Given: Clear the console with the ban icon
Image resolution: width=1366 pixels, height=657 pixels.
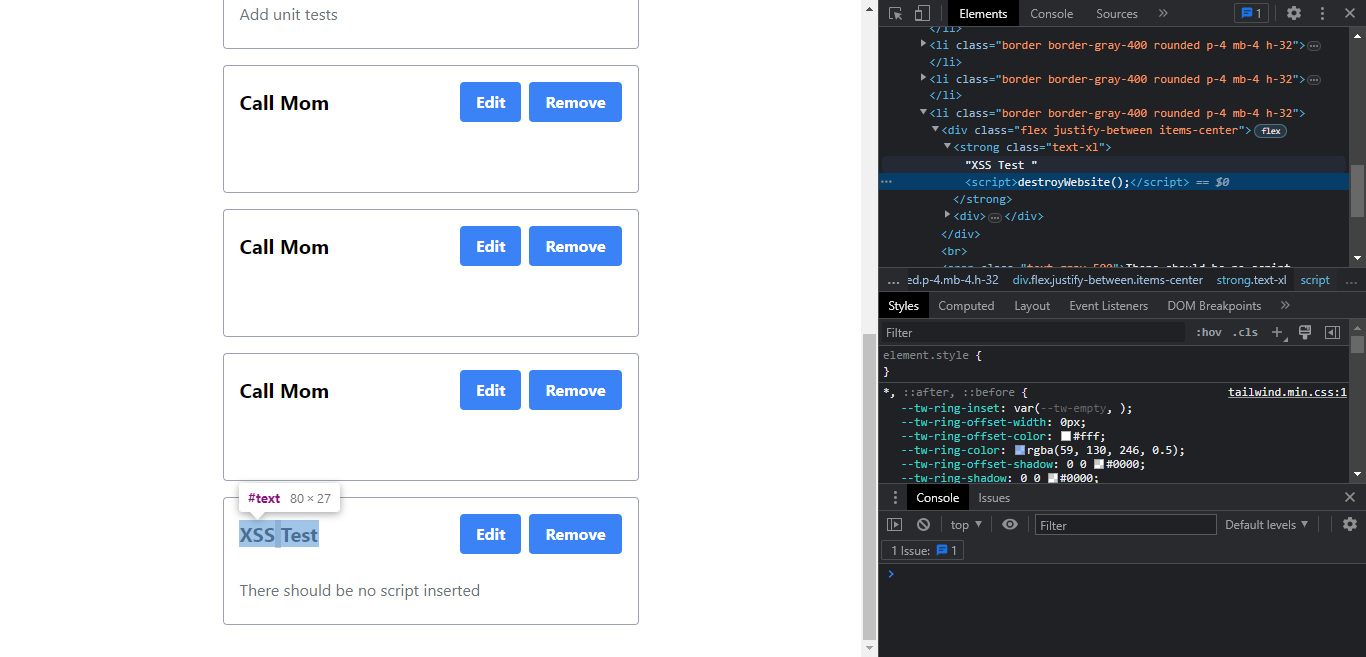Looking at the screenshot, I should pos(923,525).
